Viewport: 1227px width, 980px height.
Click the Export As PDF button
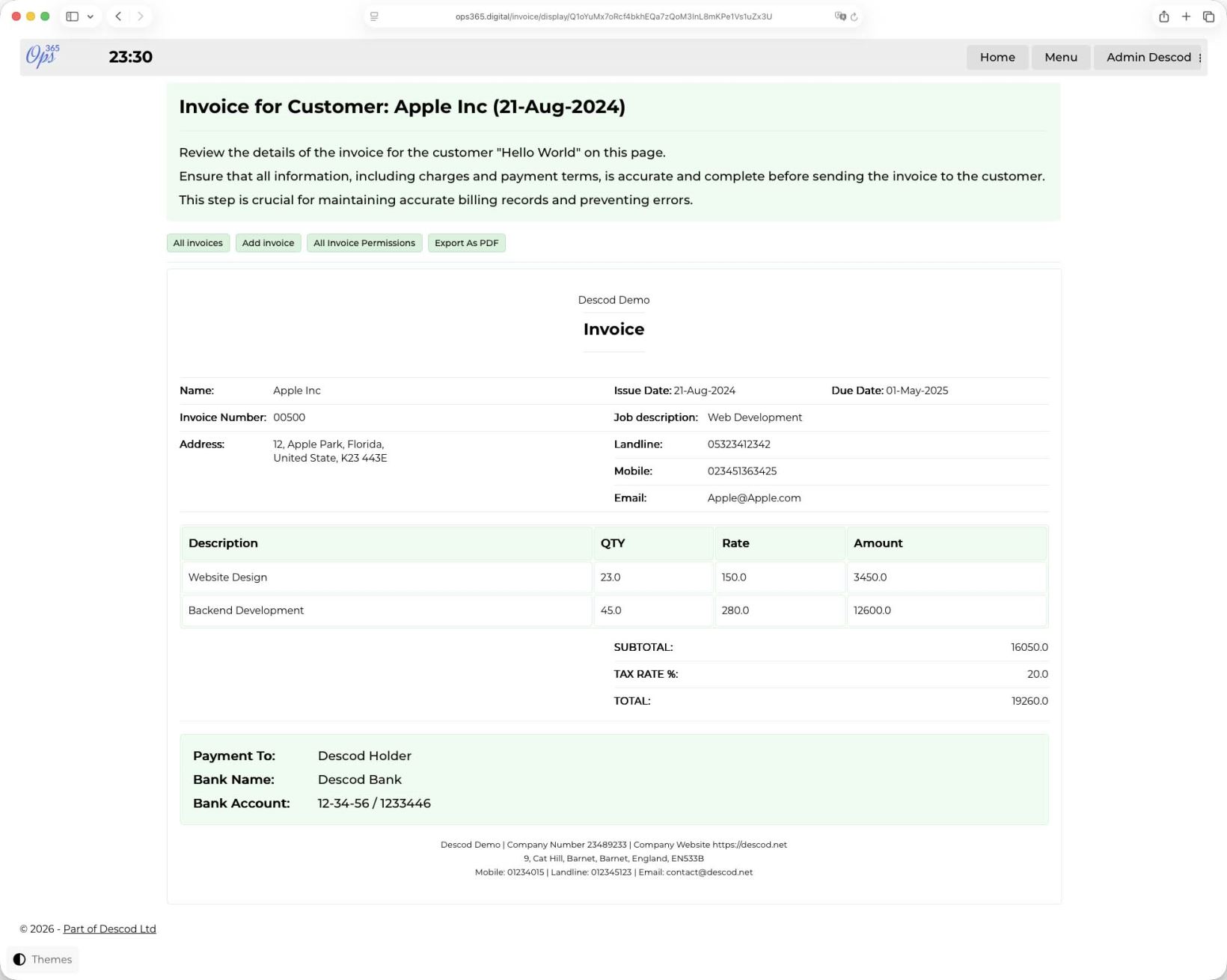tap(466, 242)
